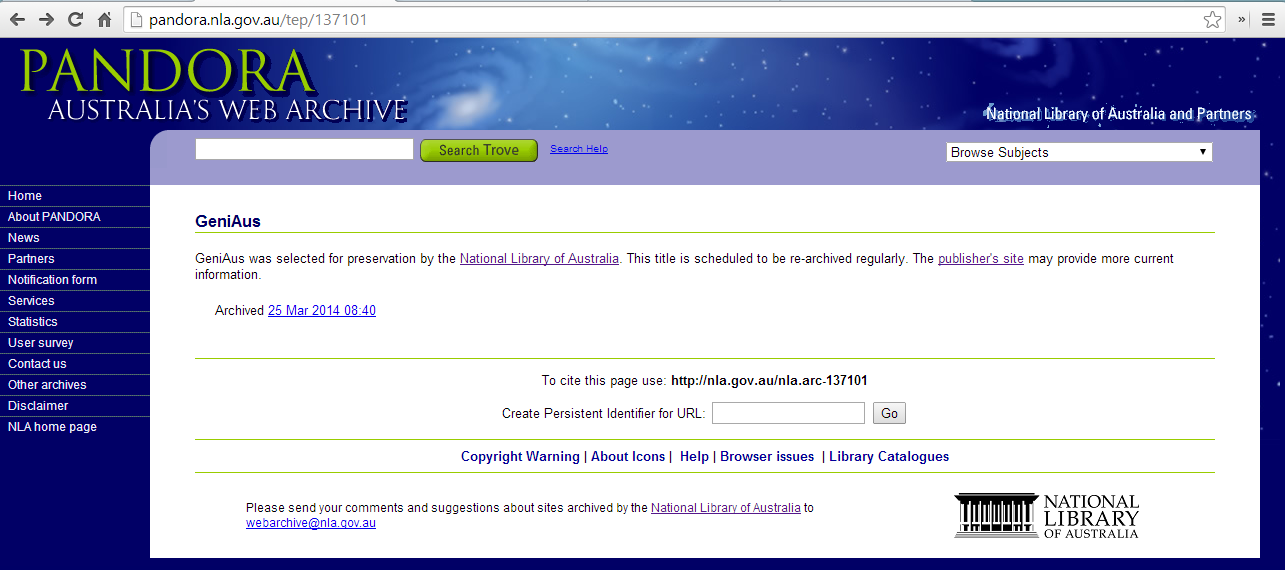This screenshot has width=1285, height=570.
Task: Open Other archives in the side menu
Action: (x=75, y=385)
